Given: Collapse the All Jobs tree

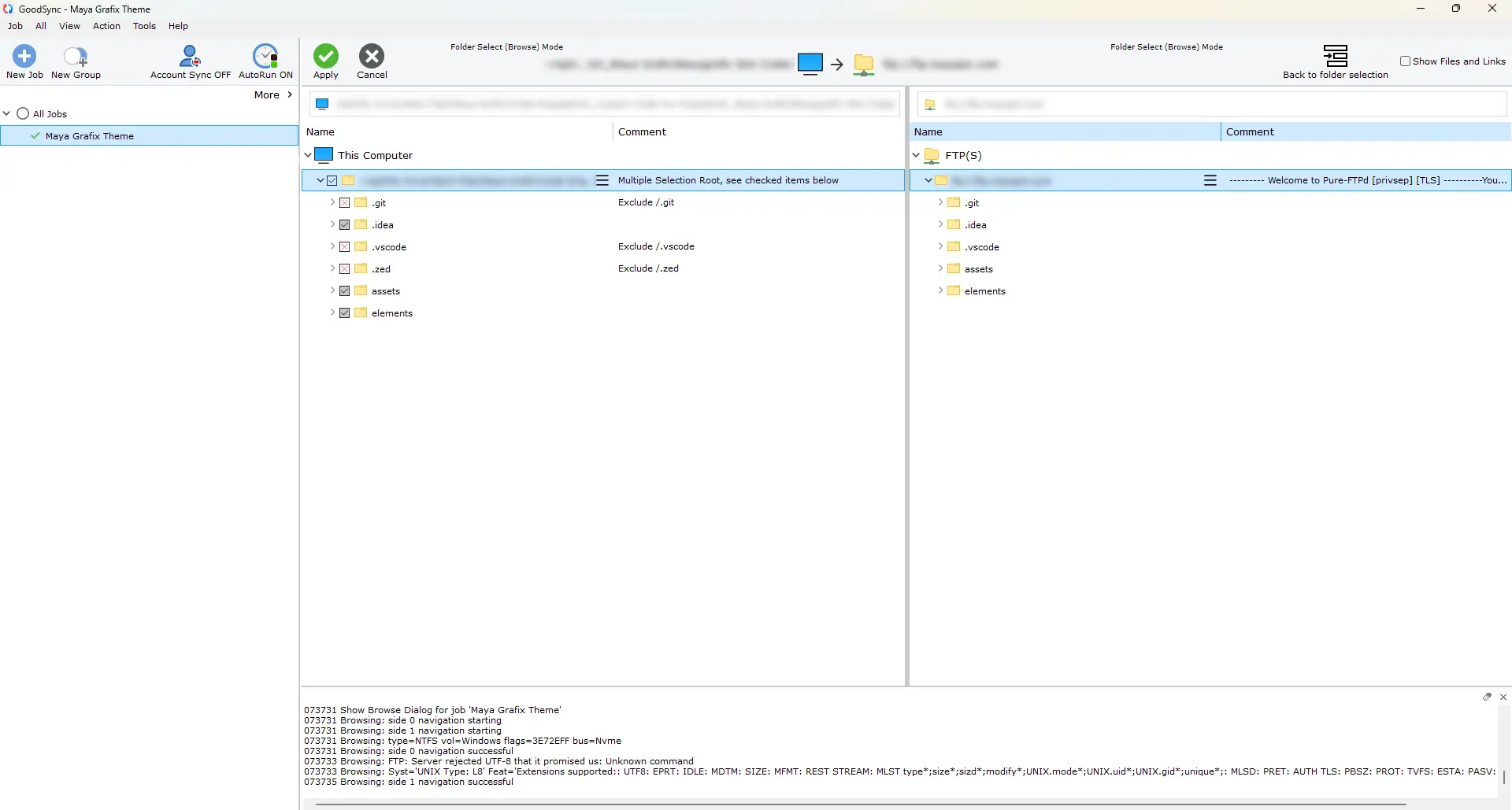Looking at the screenshot, I should (7, 113).
